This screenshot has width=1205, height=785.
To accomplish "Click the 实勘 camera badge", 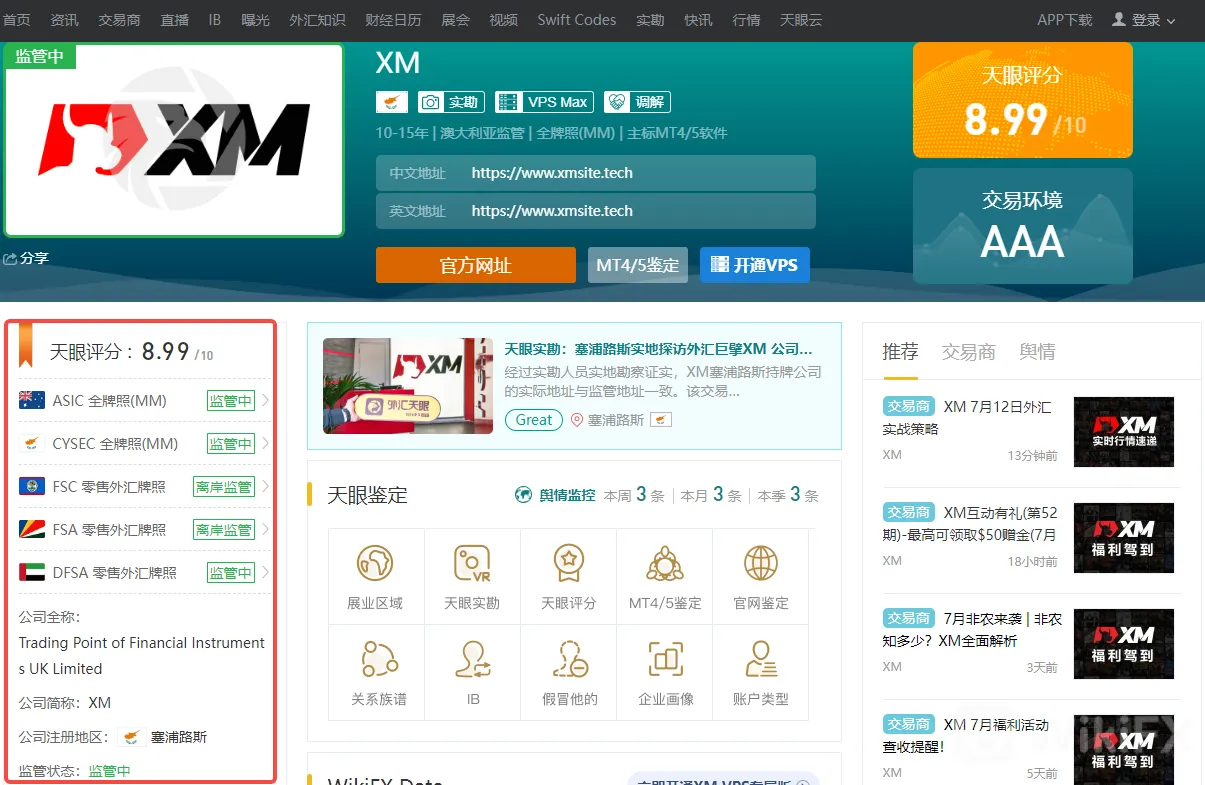I will click(x=451, y=102).
